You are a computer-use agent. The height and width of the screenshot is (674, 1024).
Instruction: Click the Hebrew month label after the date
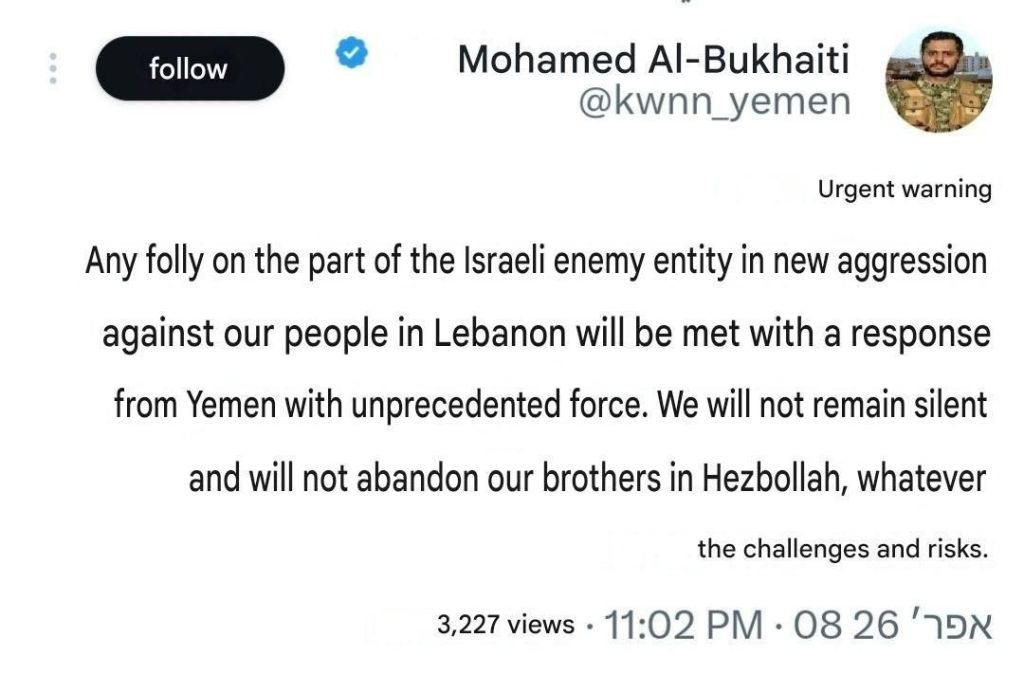click(x=946, y=625)
